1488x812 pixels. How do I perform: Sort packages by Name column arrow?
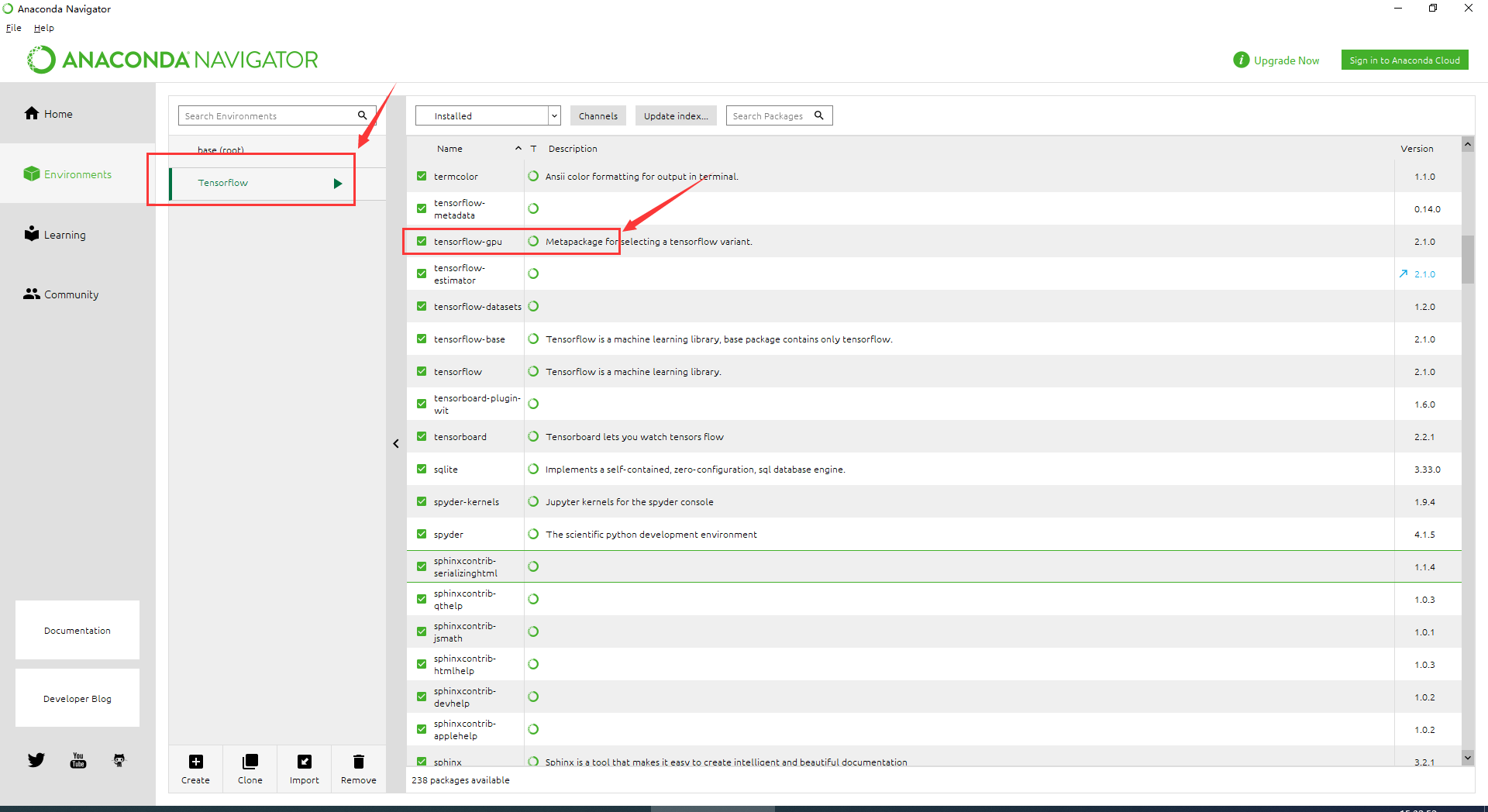click(518, 148)
